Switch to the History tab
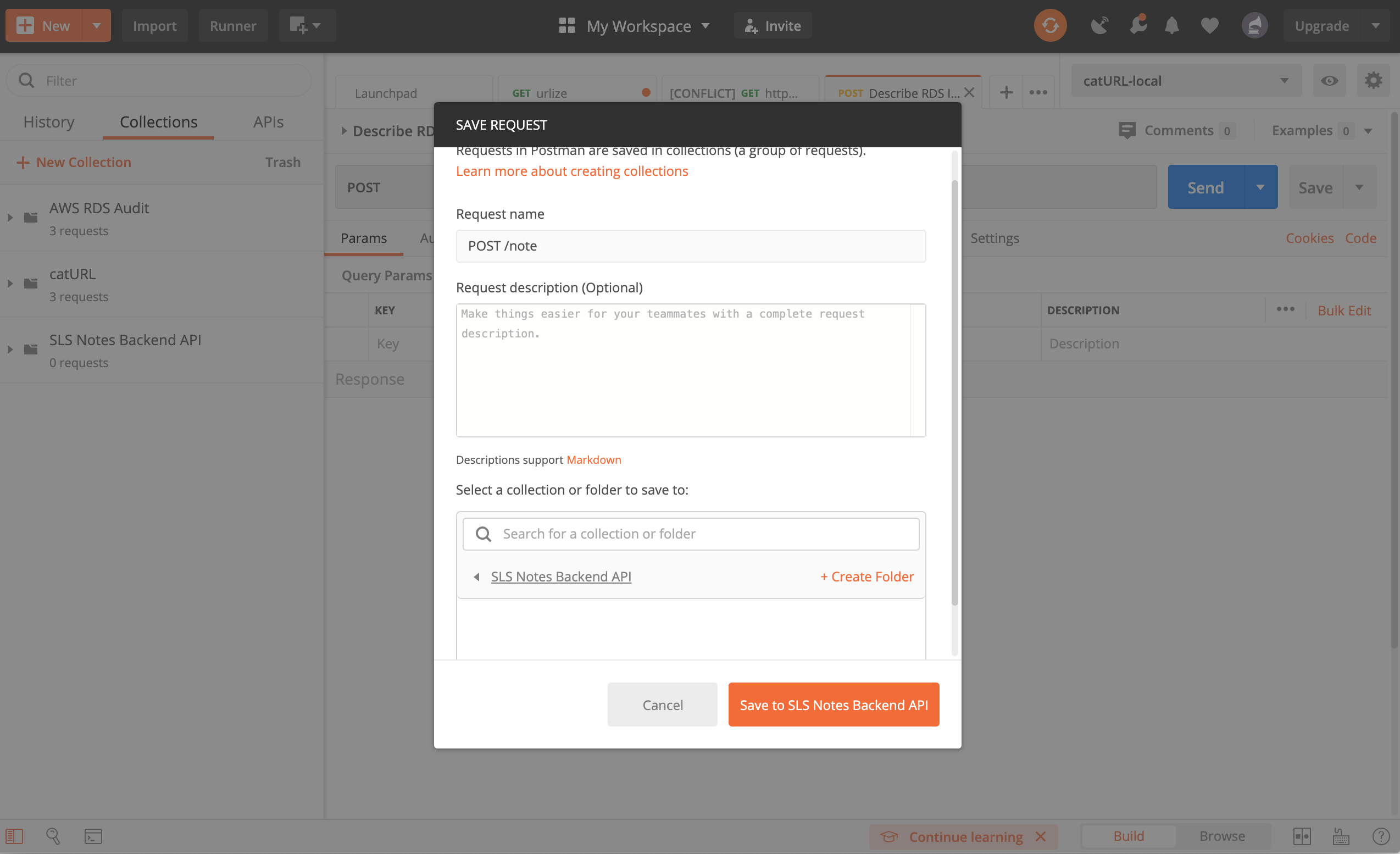 49,122
